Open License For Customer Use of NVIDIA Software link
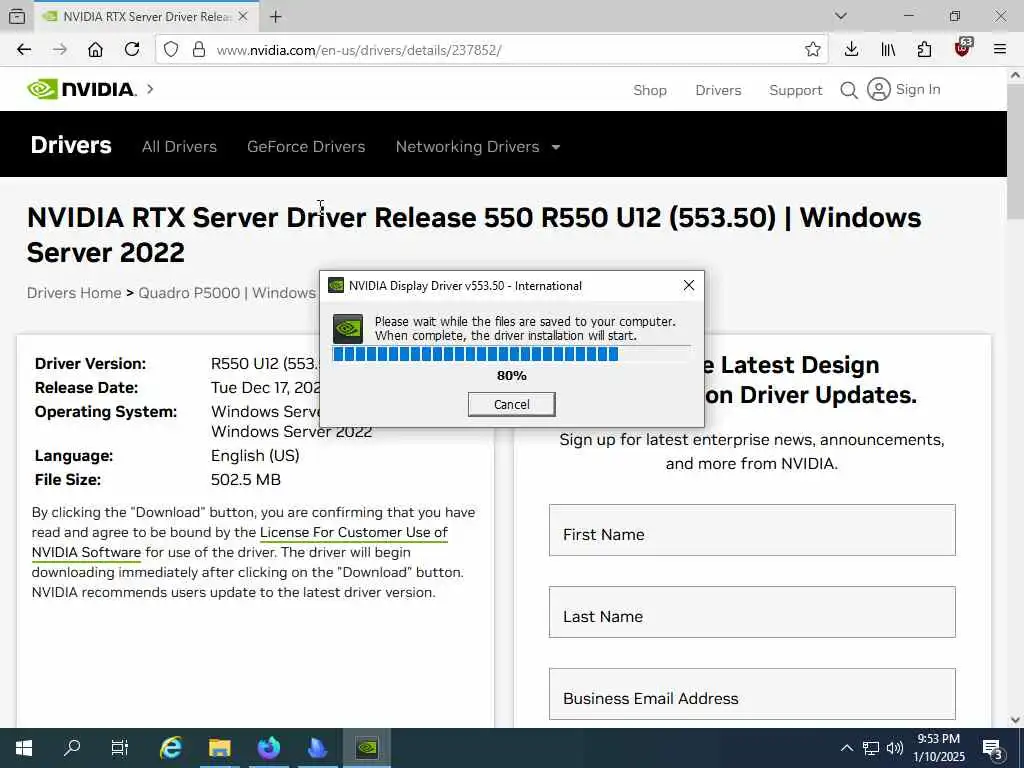The width and height of the screenshot is (1024, 768). click(353, 532)
